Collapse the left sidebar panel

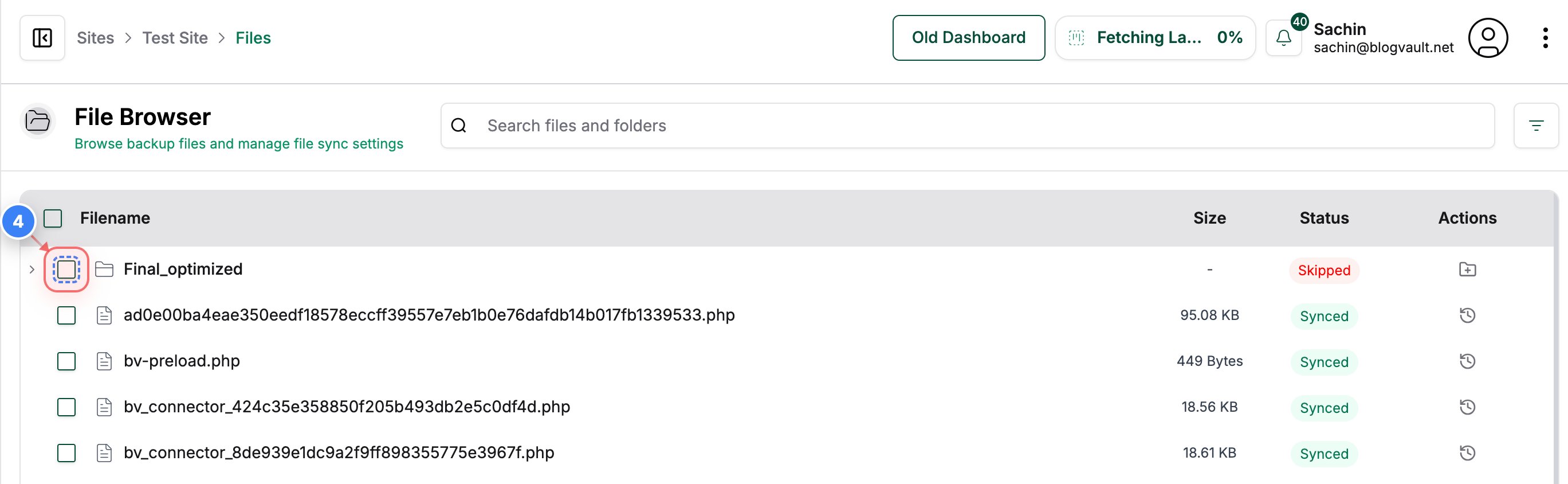pyautogui.click(x=42, y=38)
